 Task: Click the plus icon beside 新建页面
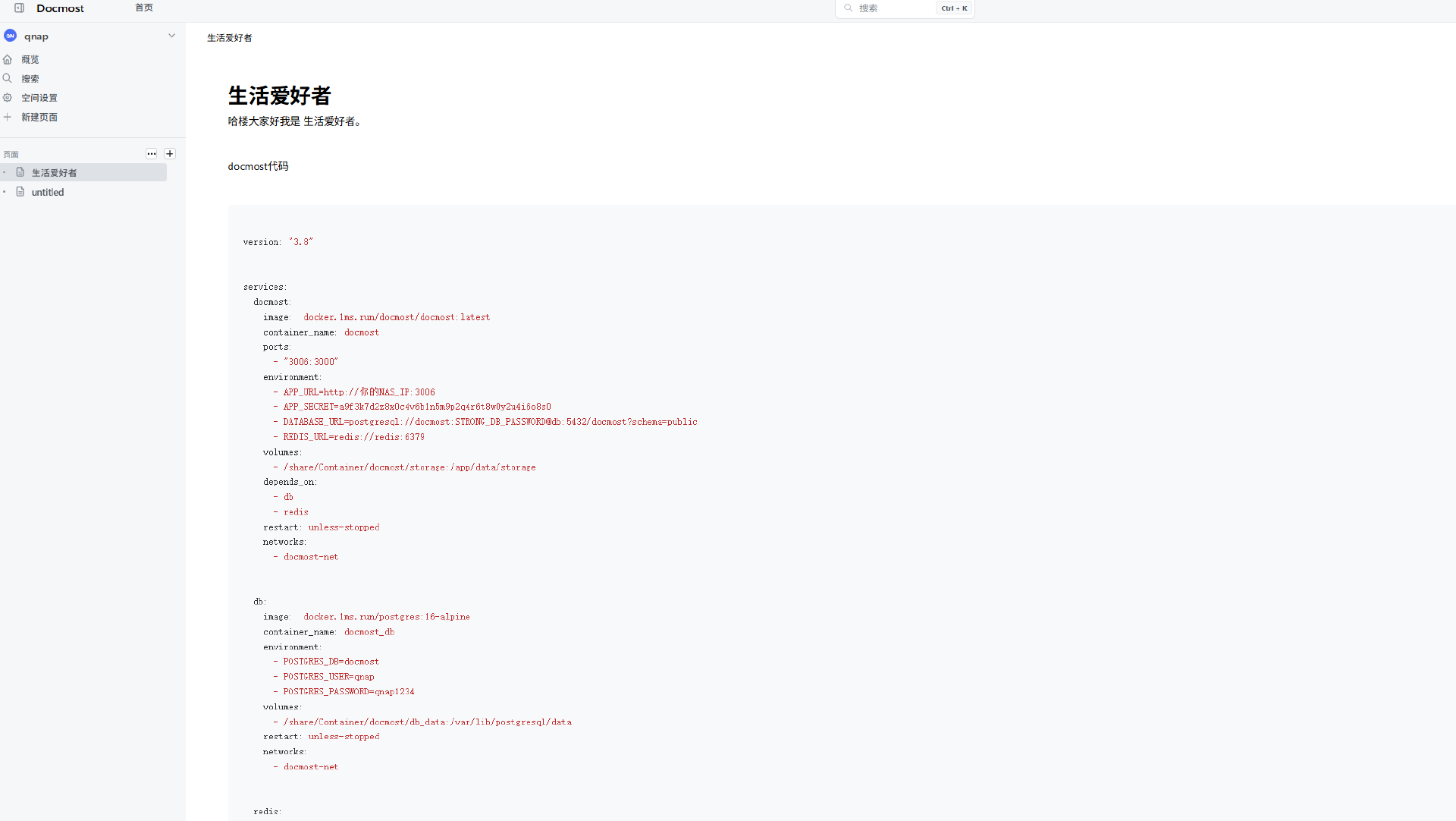(8, 117)
